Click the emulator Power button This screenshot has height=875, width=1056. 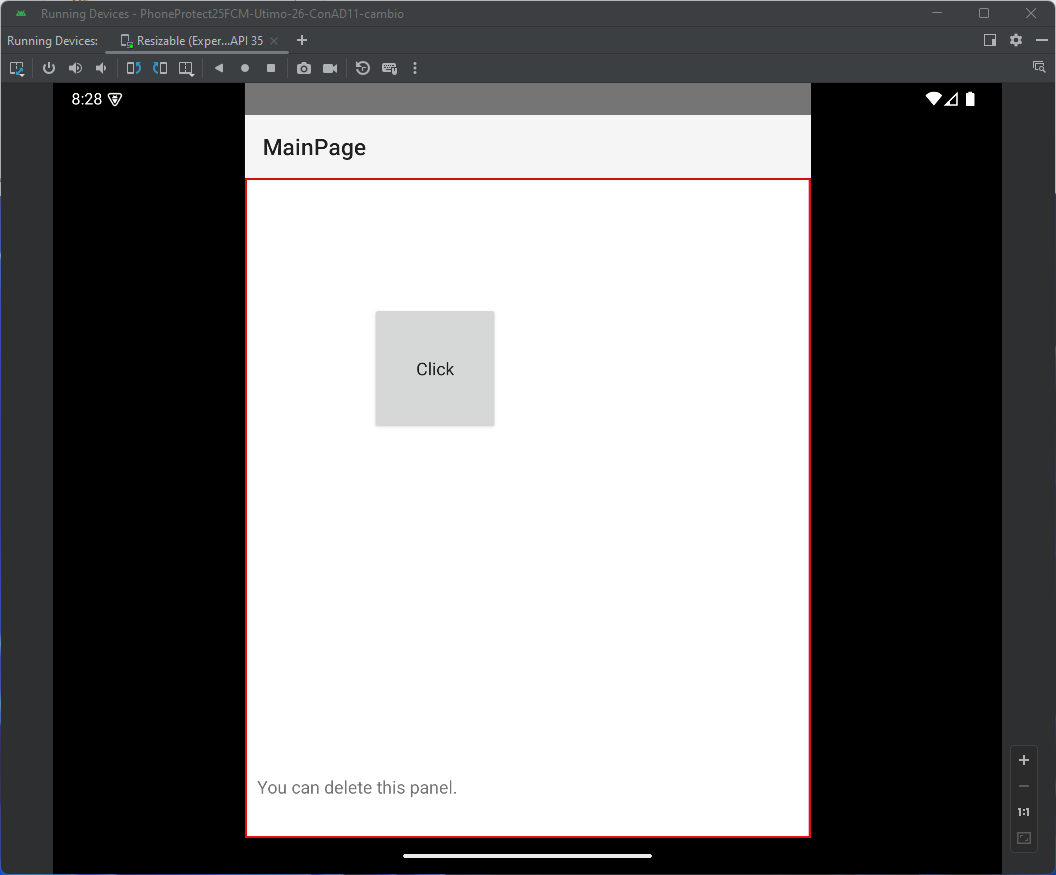pos(48,68)
